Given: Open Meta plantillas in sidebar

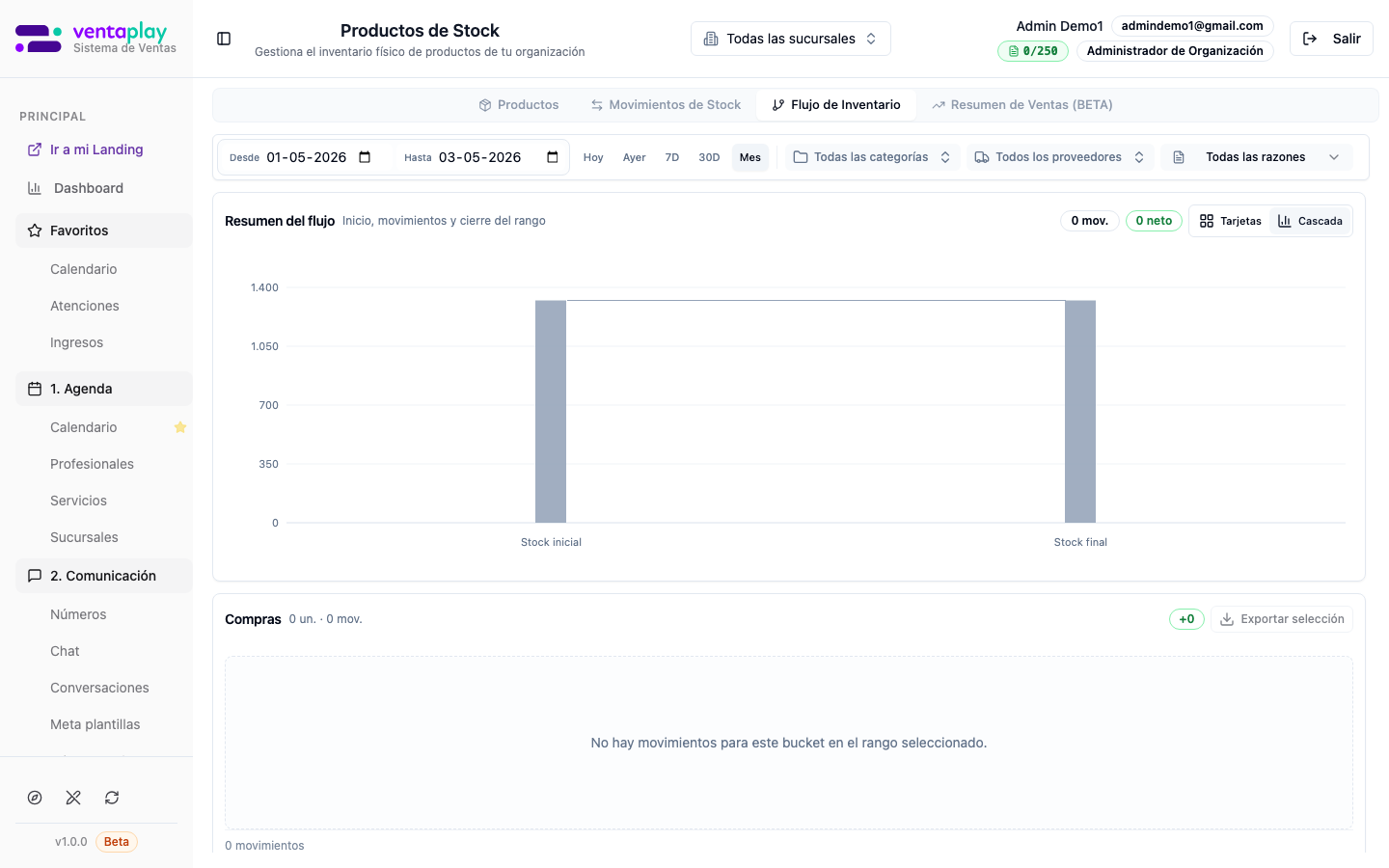Looking at the screenshot, I should click(x=95, y=724).
